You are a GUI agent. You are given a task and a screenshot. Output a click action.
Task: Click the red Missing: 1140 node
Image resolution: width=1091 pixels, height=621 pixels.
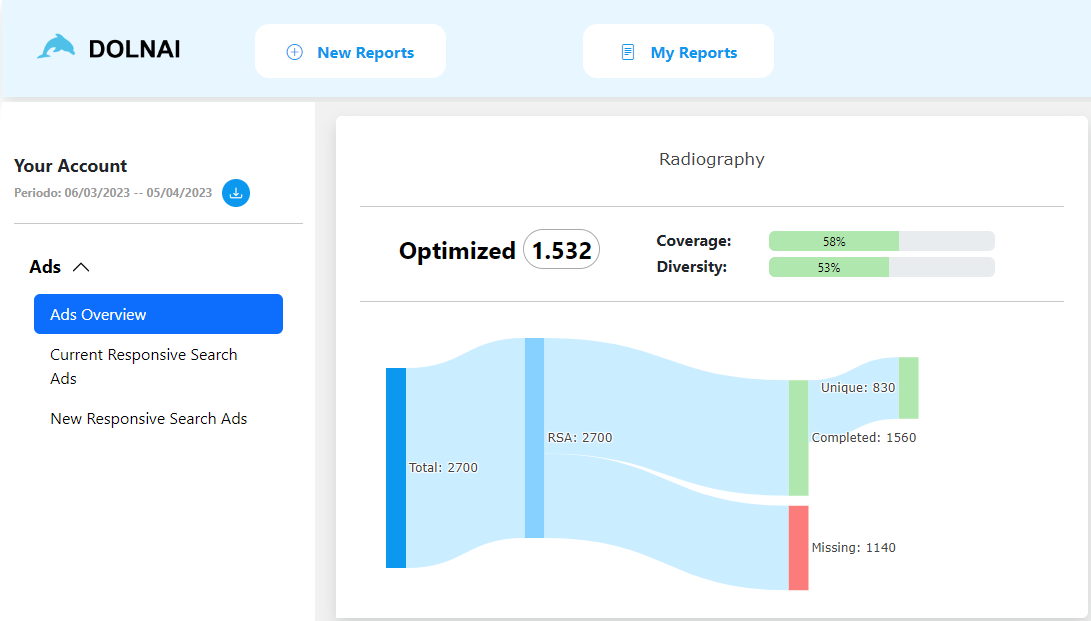tap(800, 547)
